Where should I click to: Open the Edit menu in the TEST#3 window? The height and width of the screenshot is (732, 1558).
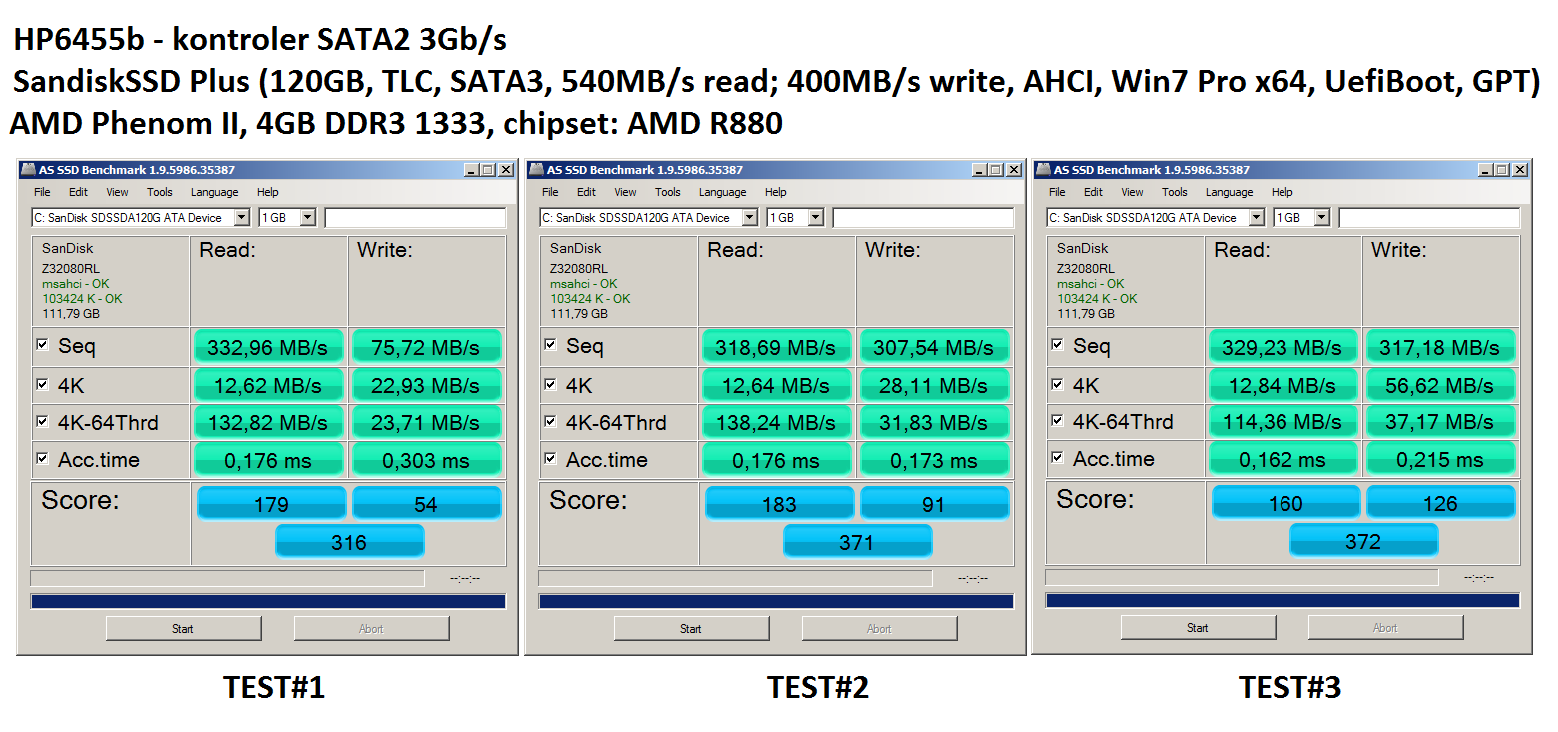point(1093,192)
